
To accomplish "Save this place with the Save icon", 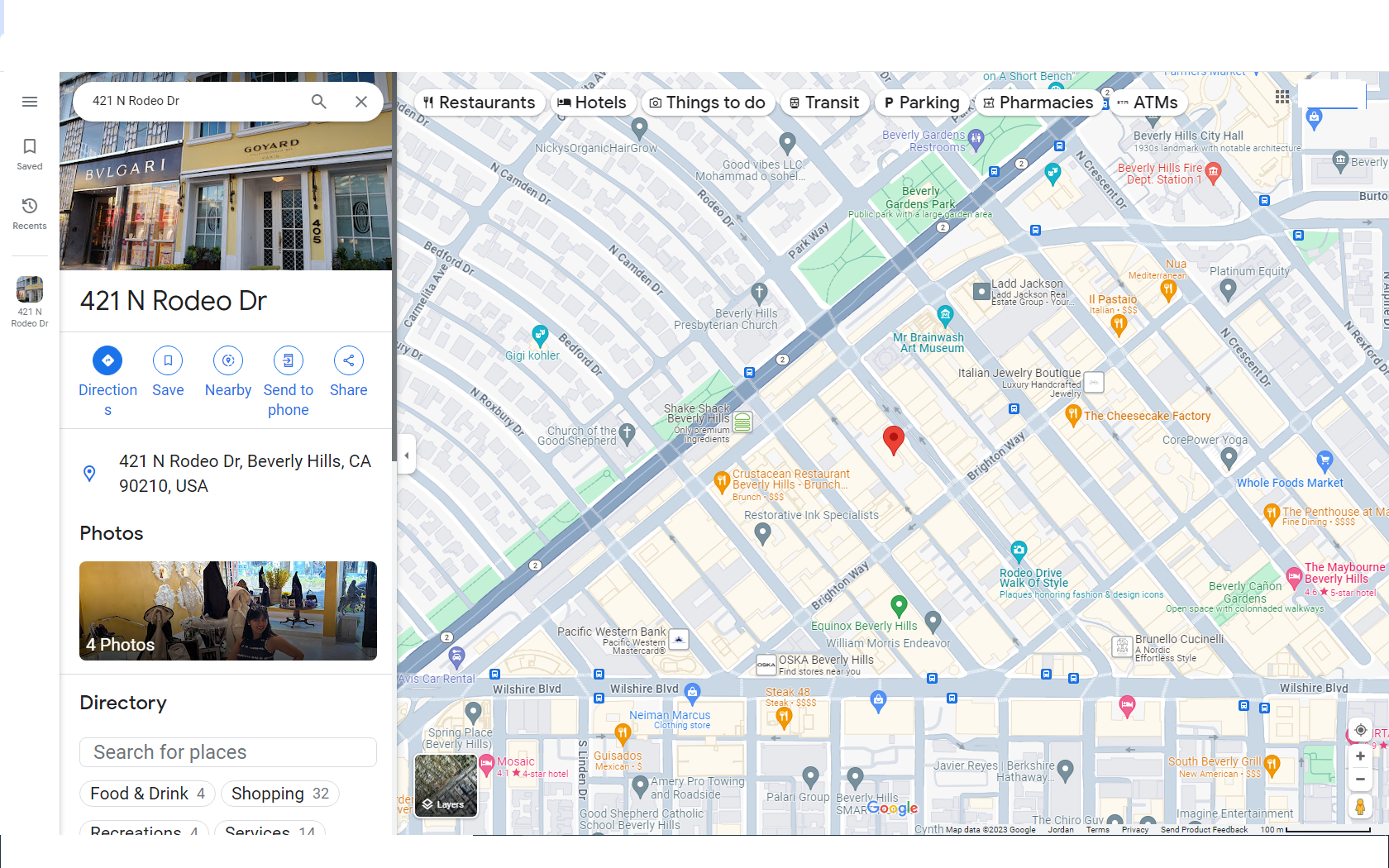I will point(168,372).
